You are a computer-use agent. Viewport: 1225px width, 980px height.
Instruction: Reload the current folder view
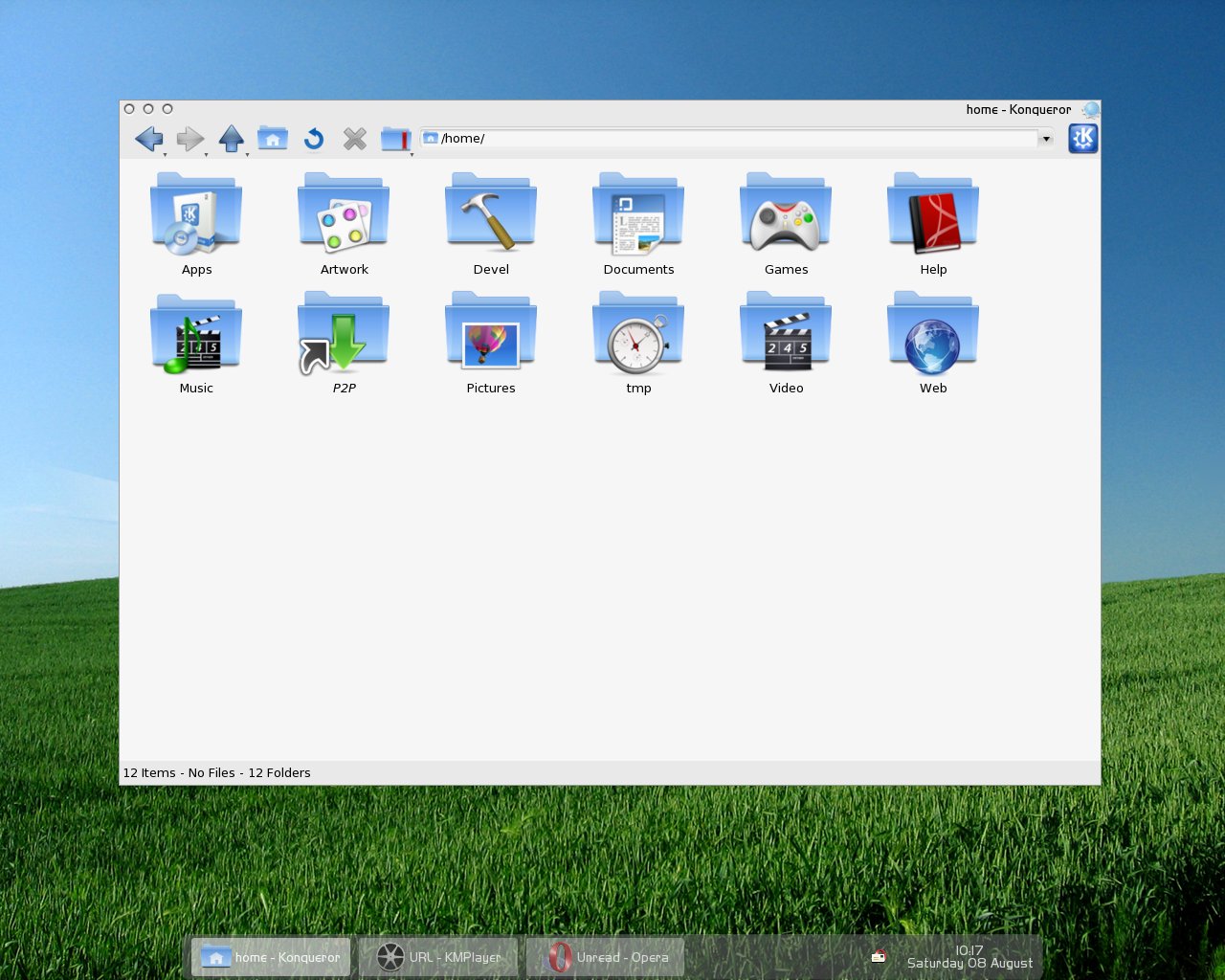tap(314, 139)
